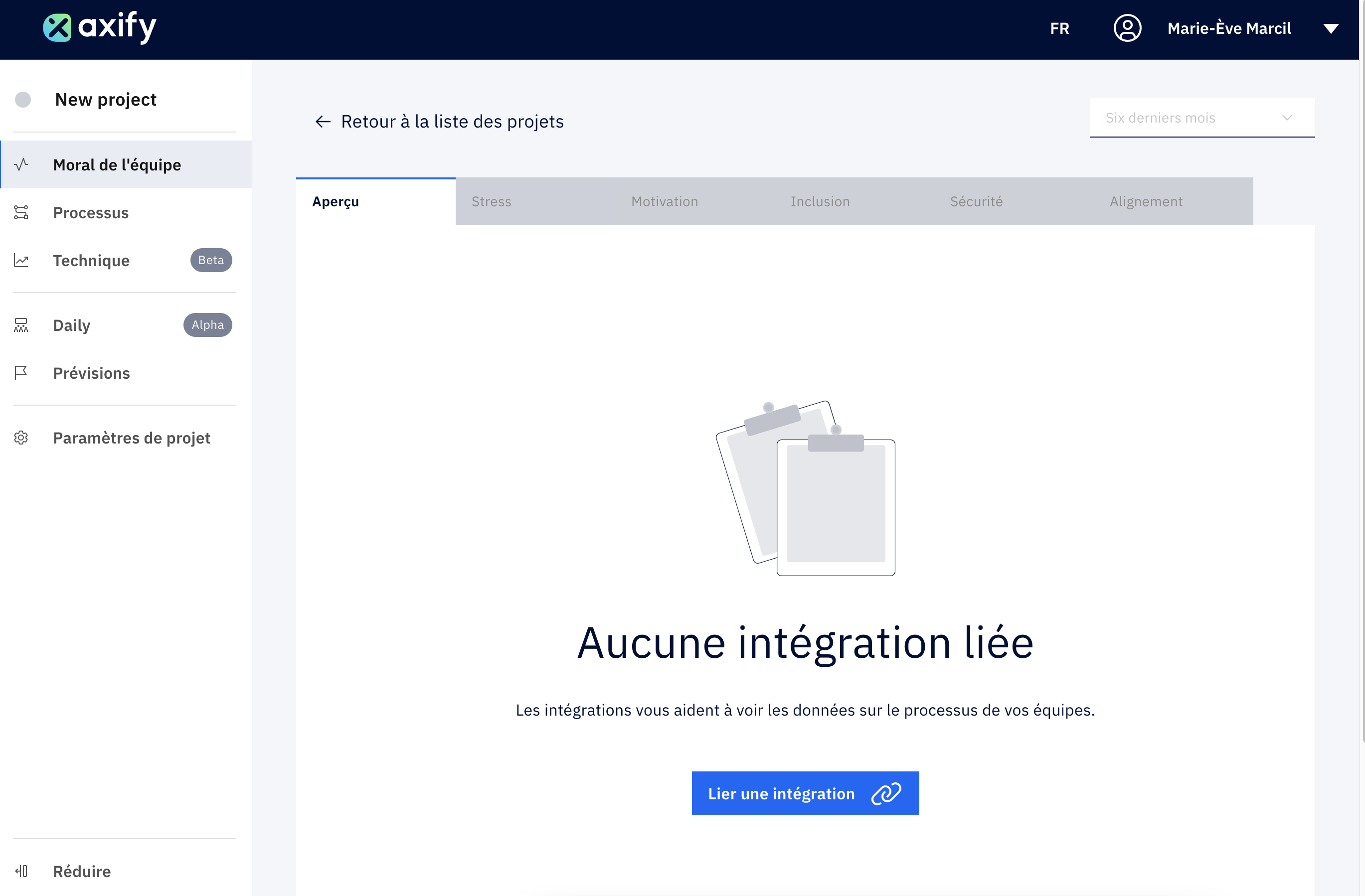Click the Technique chart icon
Screen dimensions: 1365x896
[x=21, y=261]
